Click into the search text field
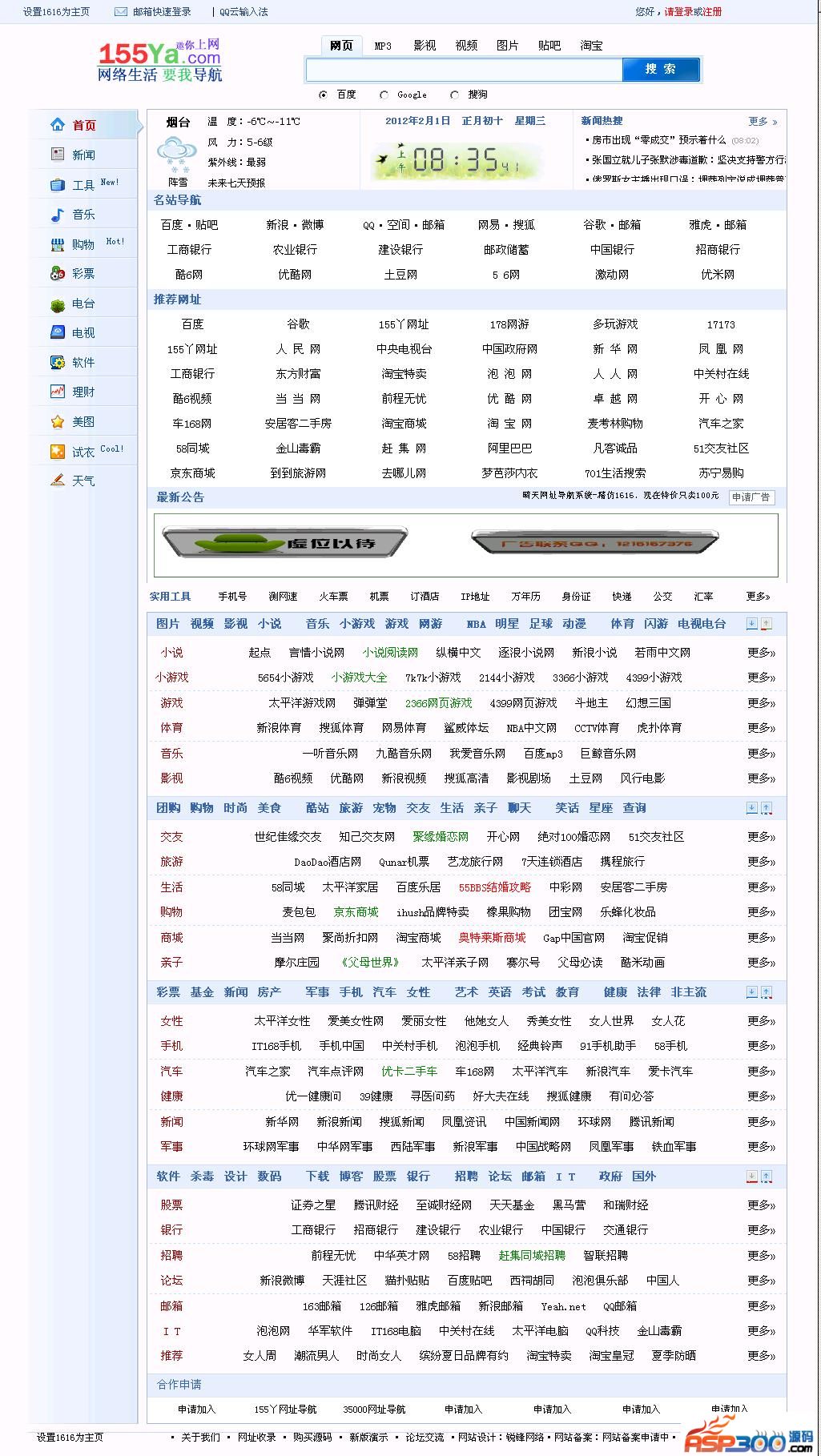Image resolution: width=821 pixels, height=1456 pixels. [464, 70]
